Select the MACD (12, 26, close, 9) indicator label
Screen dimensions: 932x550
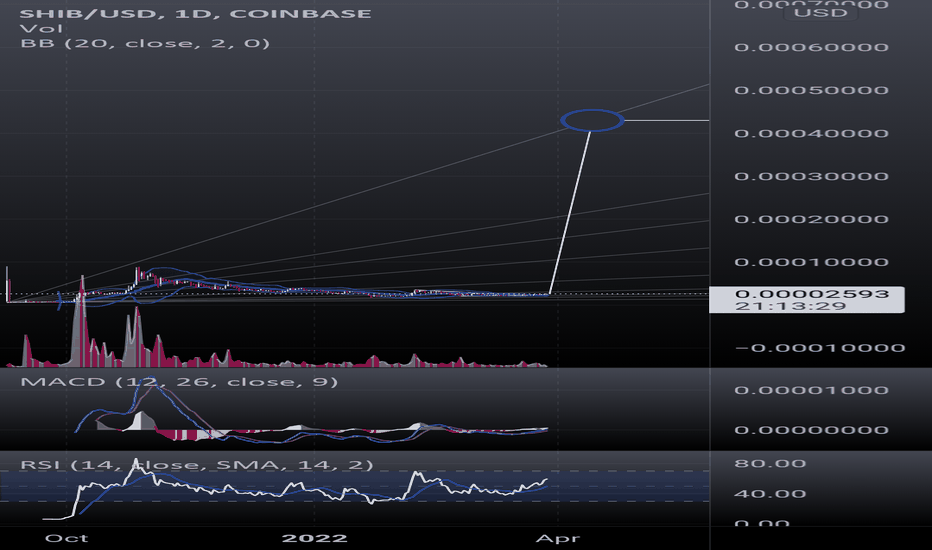click(179, 382)
